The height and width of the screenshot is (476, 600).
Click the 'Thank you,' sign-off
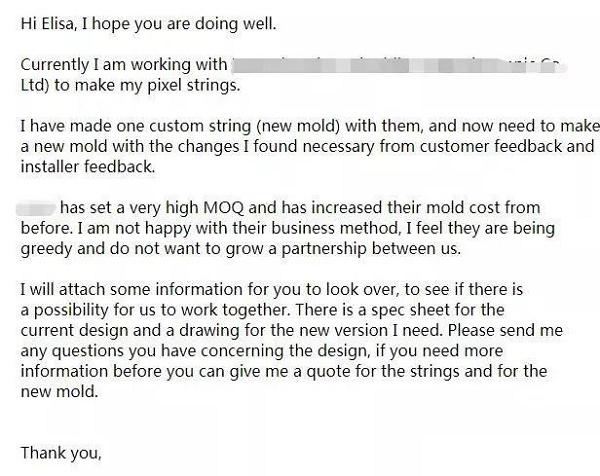pyautogui.click(x=61, y=453)
